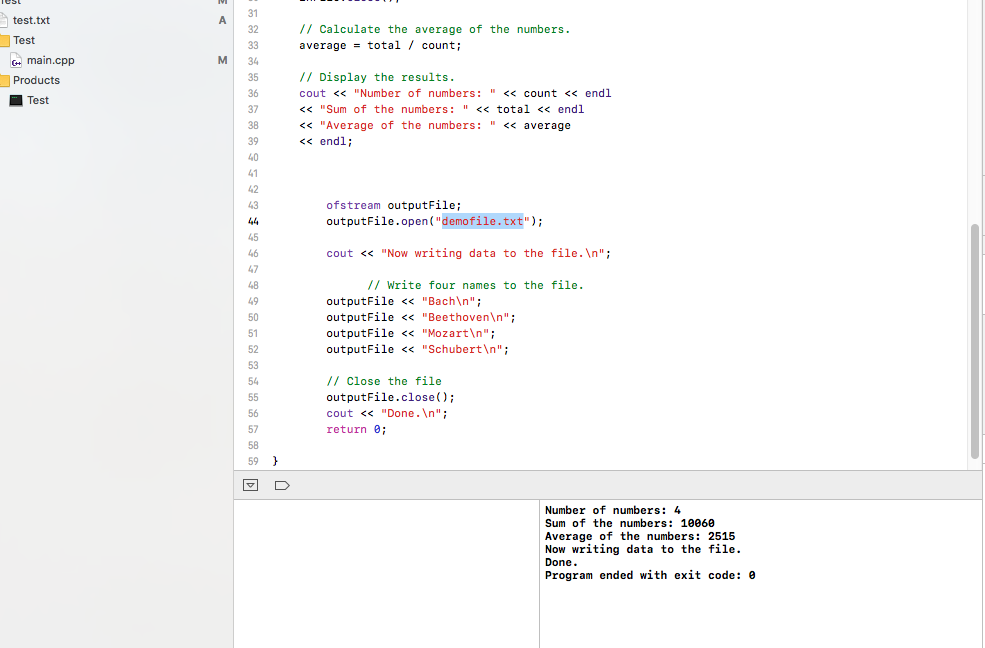Open test.txt in the project navigator
The image size is (985, 648).
[31, 20]
